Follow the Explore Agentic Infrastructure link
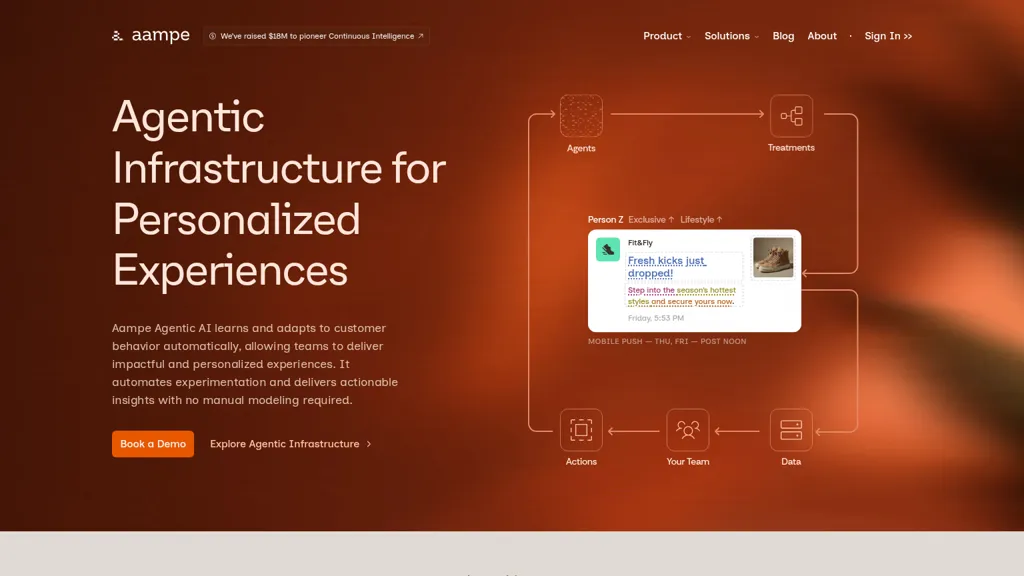Image resolution: width=1024 pixels, height=576 pixels. [291, 444]
